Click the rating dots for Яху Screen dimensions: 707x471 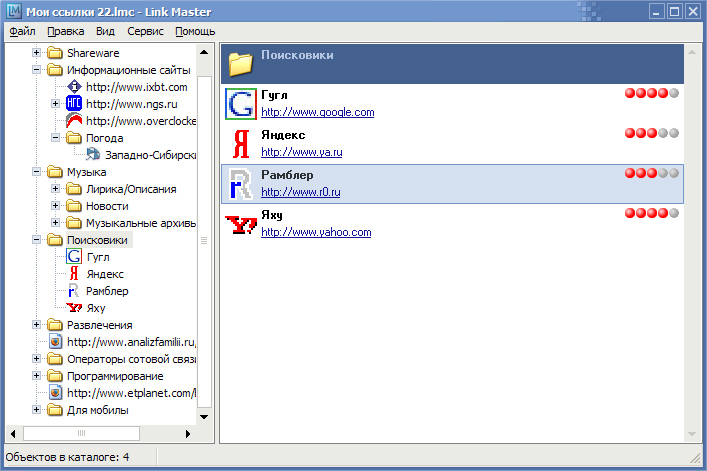click(652, 213)
